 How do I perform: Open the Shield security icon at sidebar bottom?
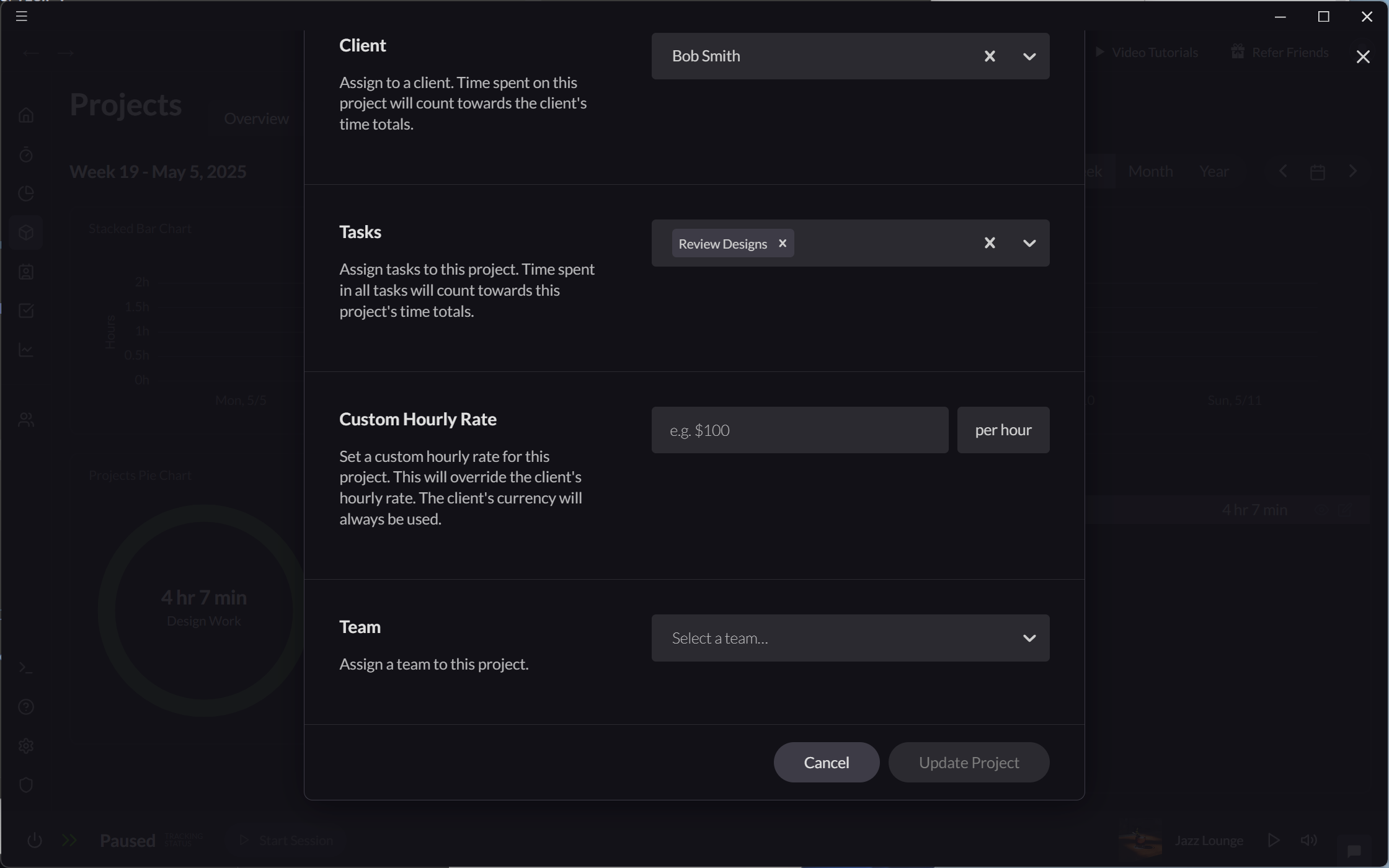click(25, 785)
